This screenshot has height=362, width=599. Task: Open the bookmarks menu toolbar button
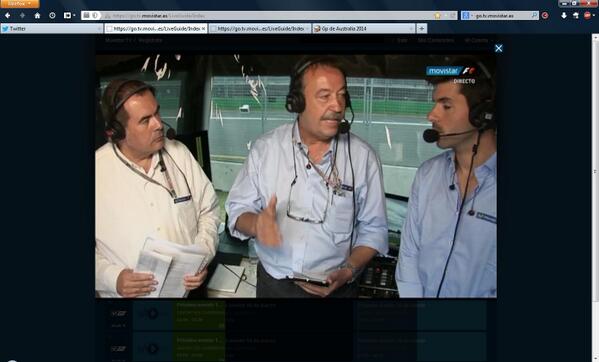pos(69,16)
